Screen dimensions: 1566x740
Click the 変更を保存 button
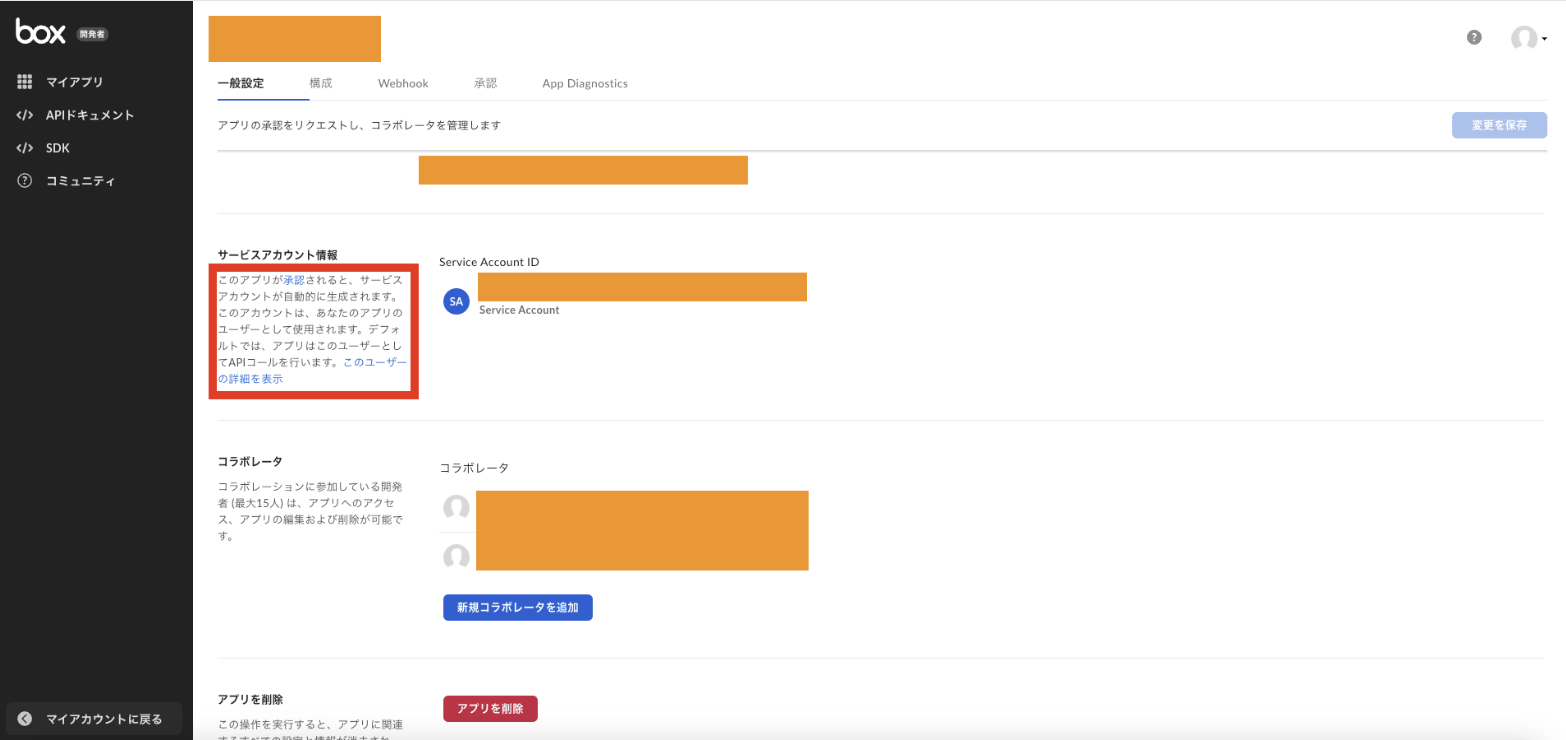click(x=1499, y=124)
